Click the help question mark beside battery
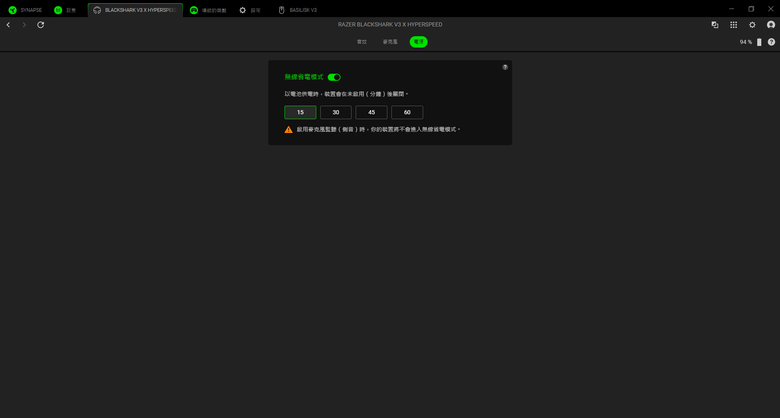Image resolution: width=780 pixels, height=418 pixels. [772, 42]
